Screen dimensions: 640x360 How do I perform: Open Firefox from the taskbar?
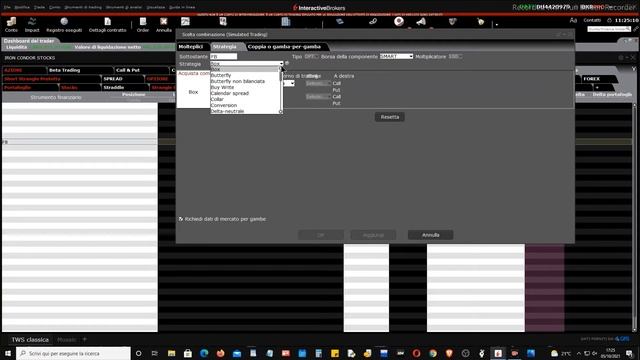(x=220, y=353)
